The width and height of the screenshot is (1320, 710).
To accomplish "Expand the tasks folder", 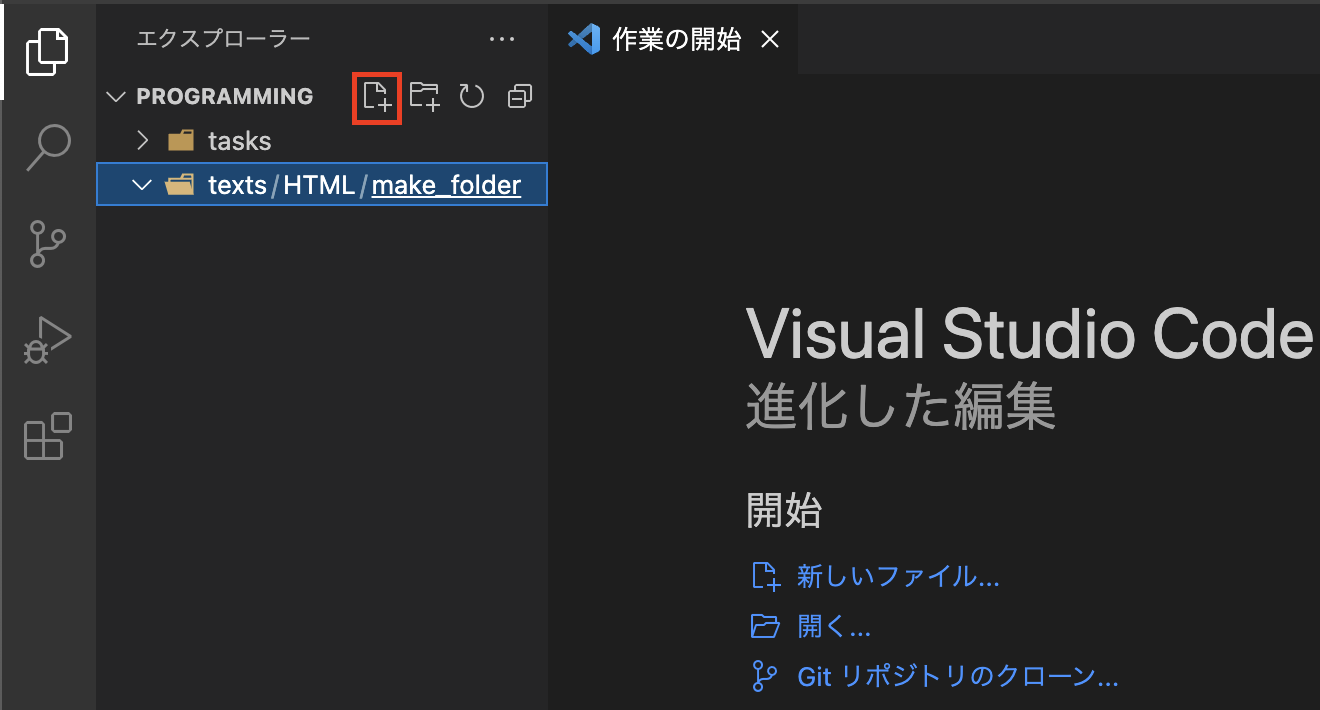I will 142,140.
